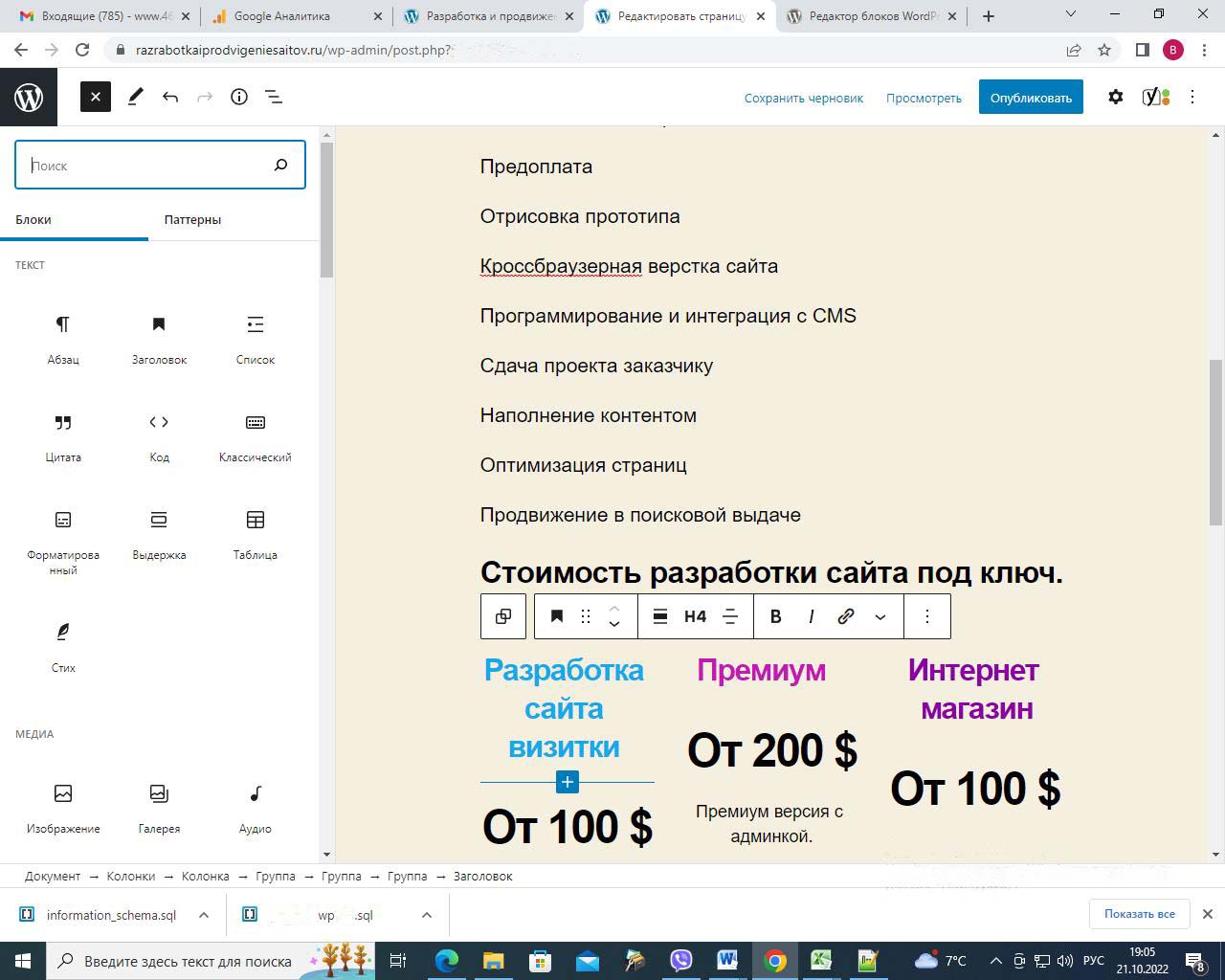Open block options three-dot menu

926,616
